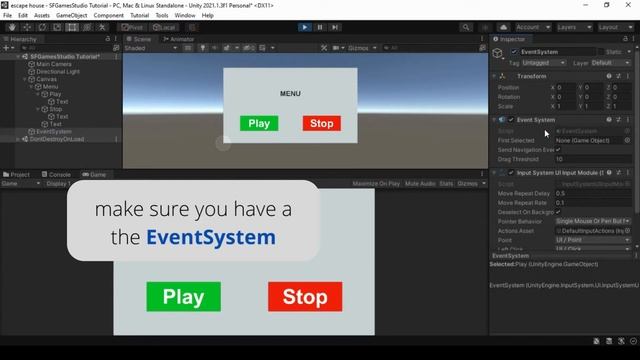Collapse the Stop object in Hierarchy
640x360 pixels.
[x=38, y=109]
